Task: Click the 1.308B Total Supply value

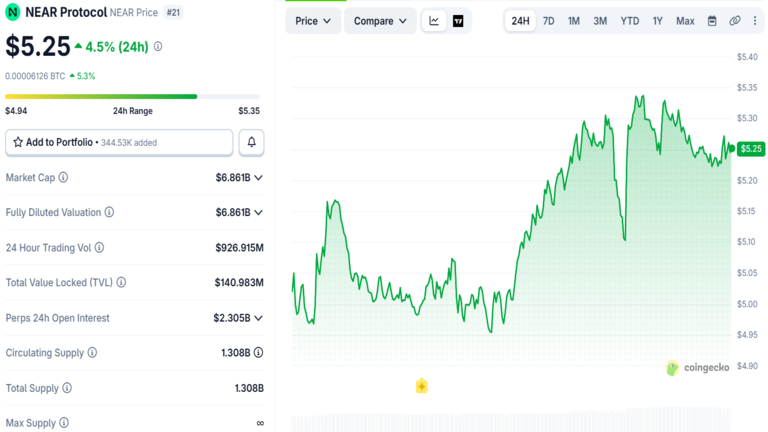Action: 249,388
